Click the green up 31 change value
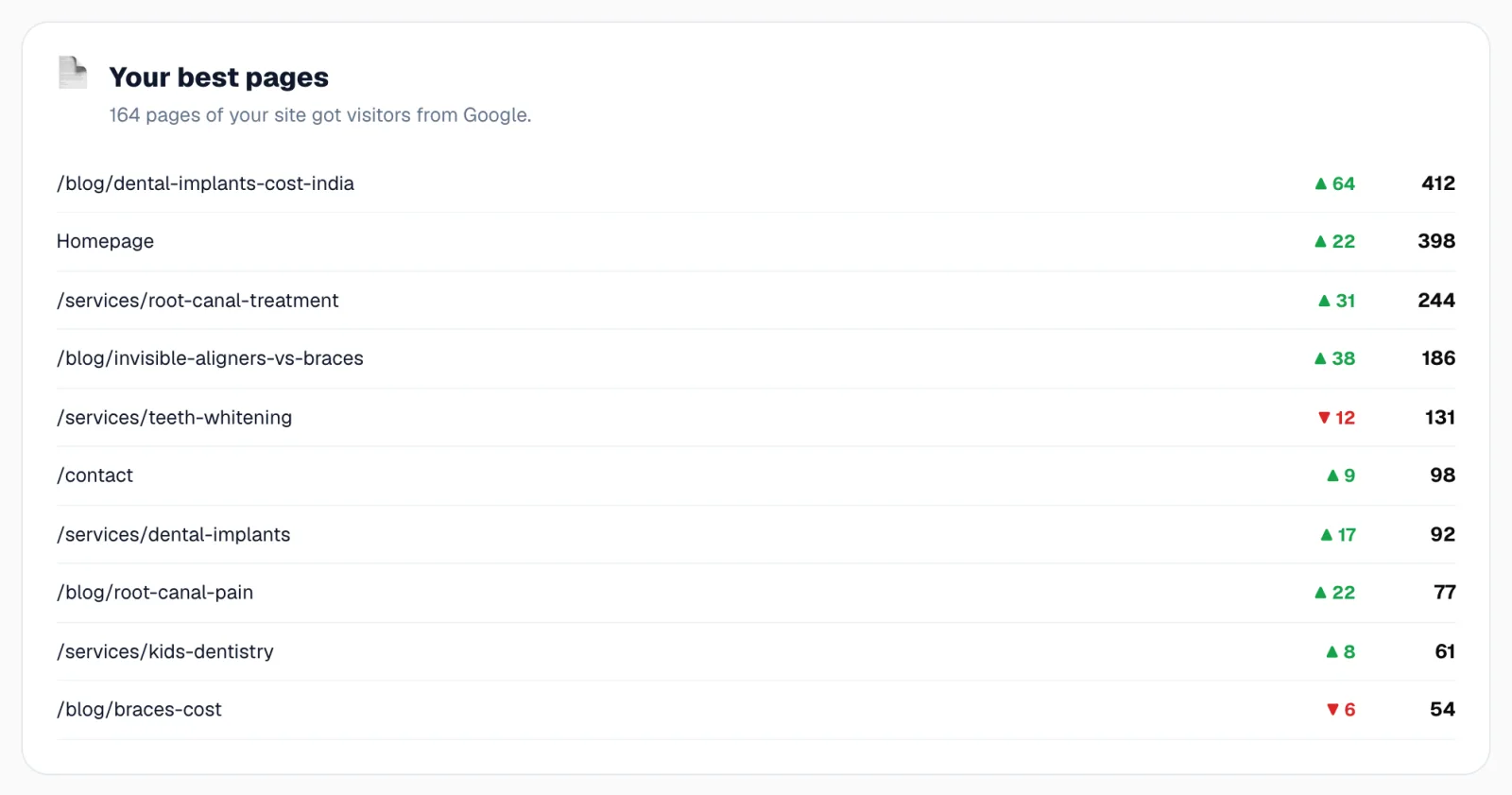Screen dimensions: 1512x795 1336,301
